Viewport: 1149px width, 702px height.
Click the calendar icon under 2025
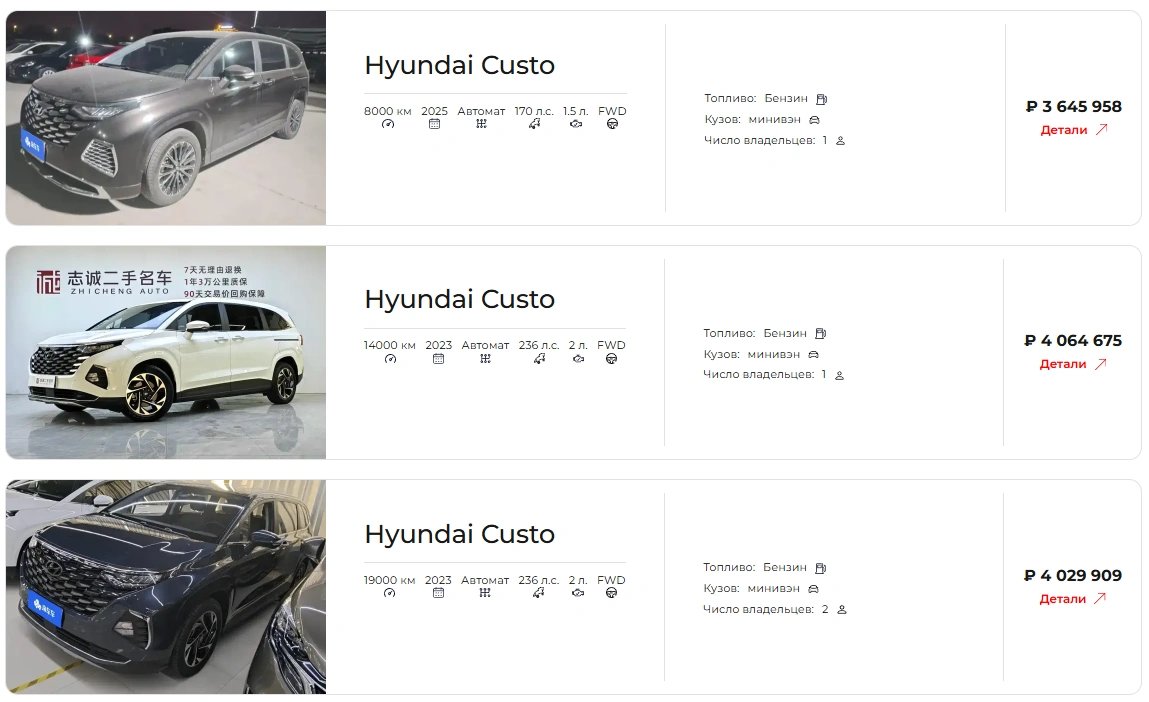point(434,124)
